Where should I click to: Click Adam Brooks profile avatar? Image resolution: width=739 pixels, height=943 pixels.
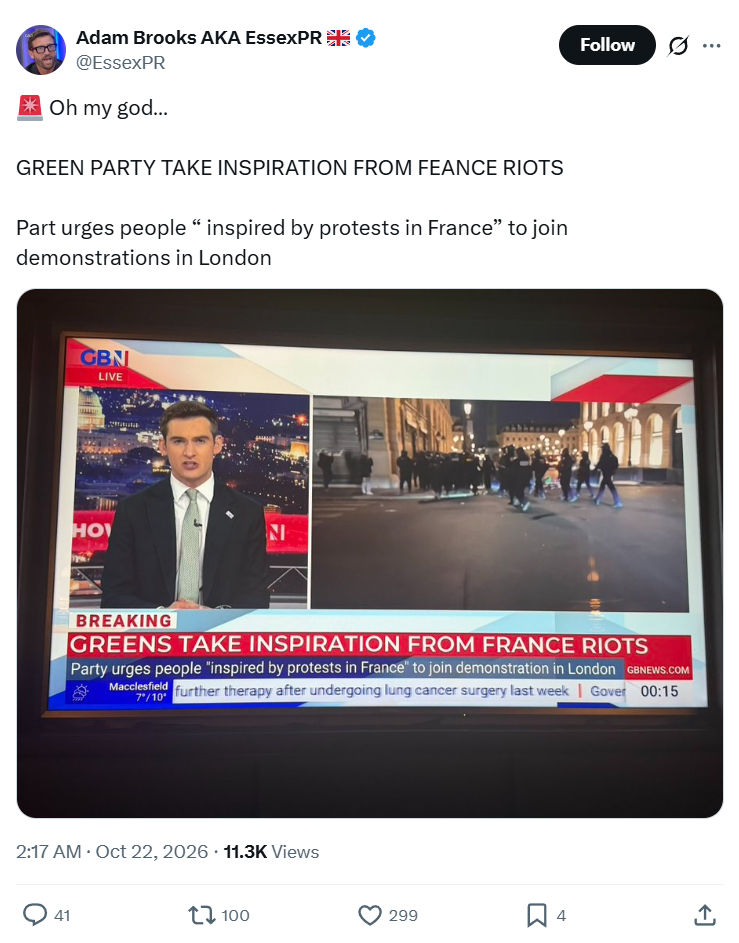click(x=41, y=50)
